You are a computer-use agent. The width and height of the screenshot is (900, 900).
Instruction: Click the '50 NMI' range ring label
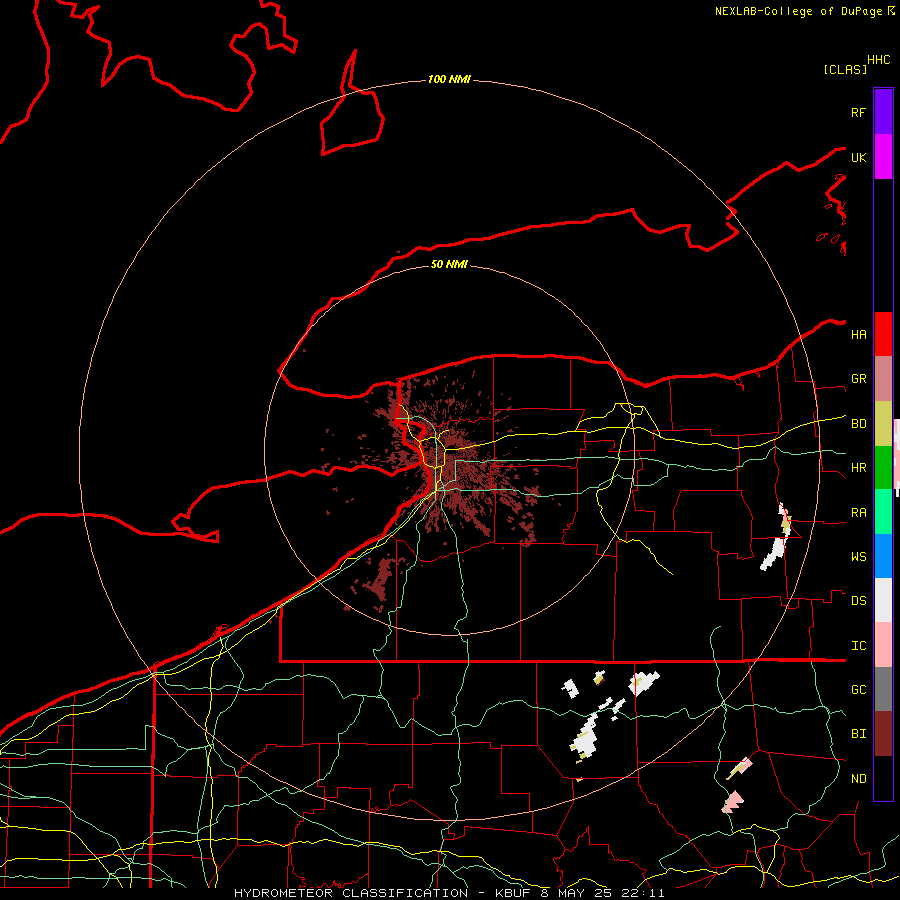tap(449, 264)
